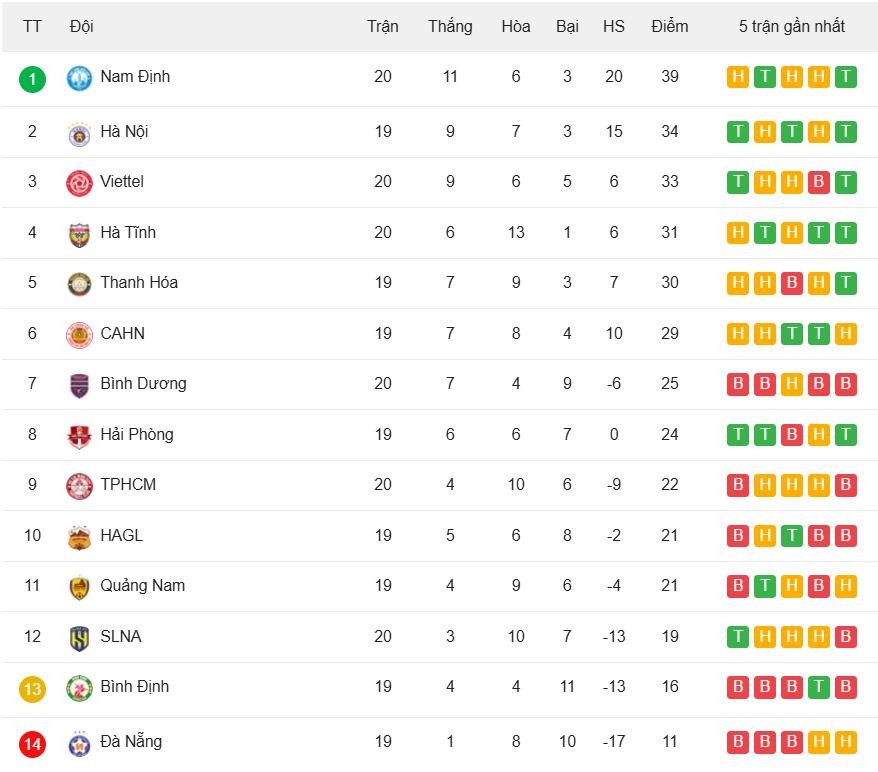Viewport: 878px width, 772px height.
Task: Click the Bình Dương team badge
Action: point(79,385)
